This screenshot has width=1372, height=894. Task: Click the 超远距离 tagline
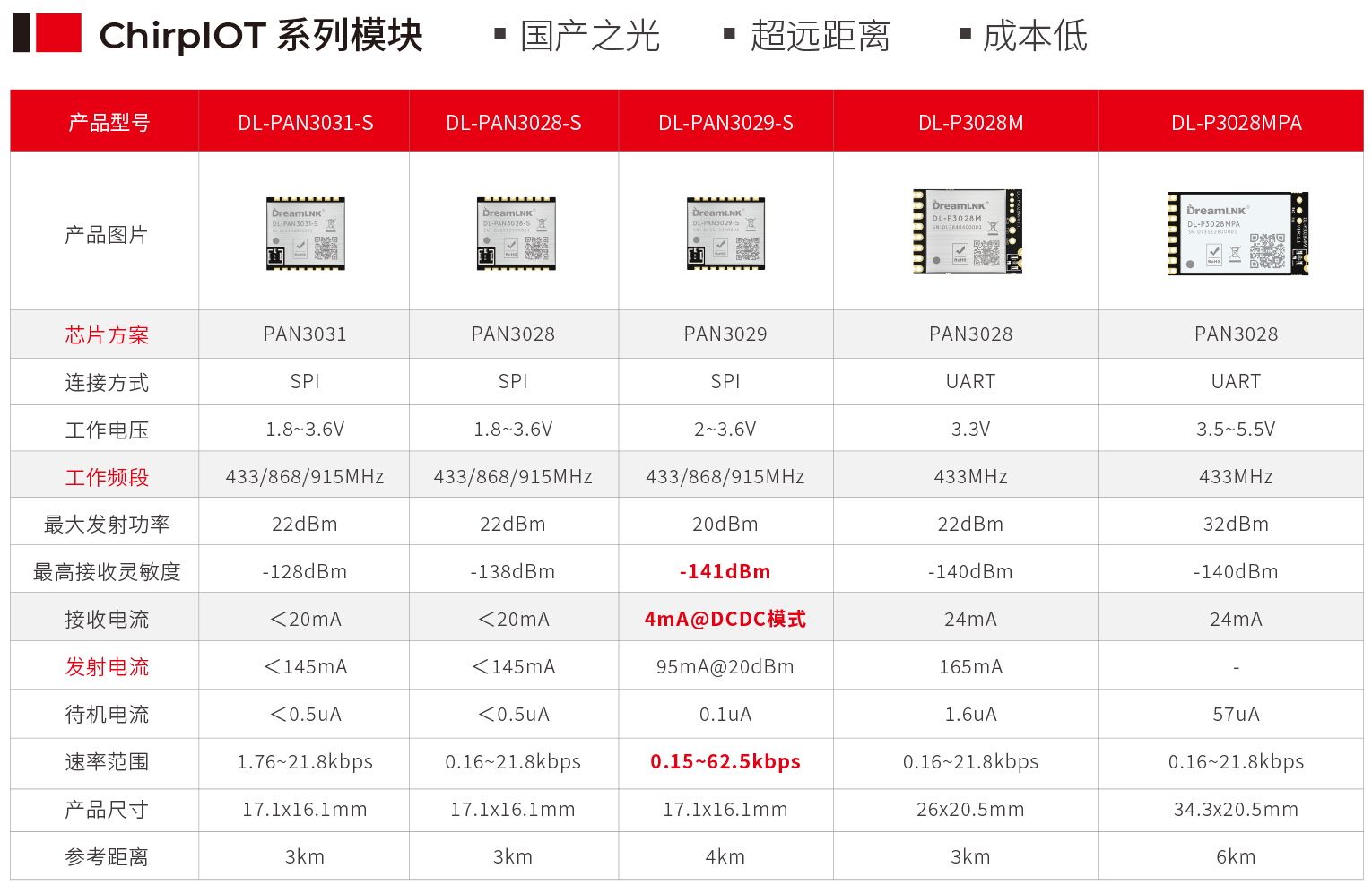[820, 36]
